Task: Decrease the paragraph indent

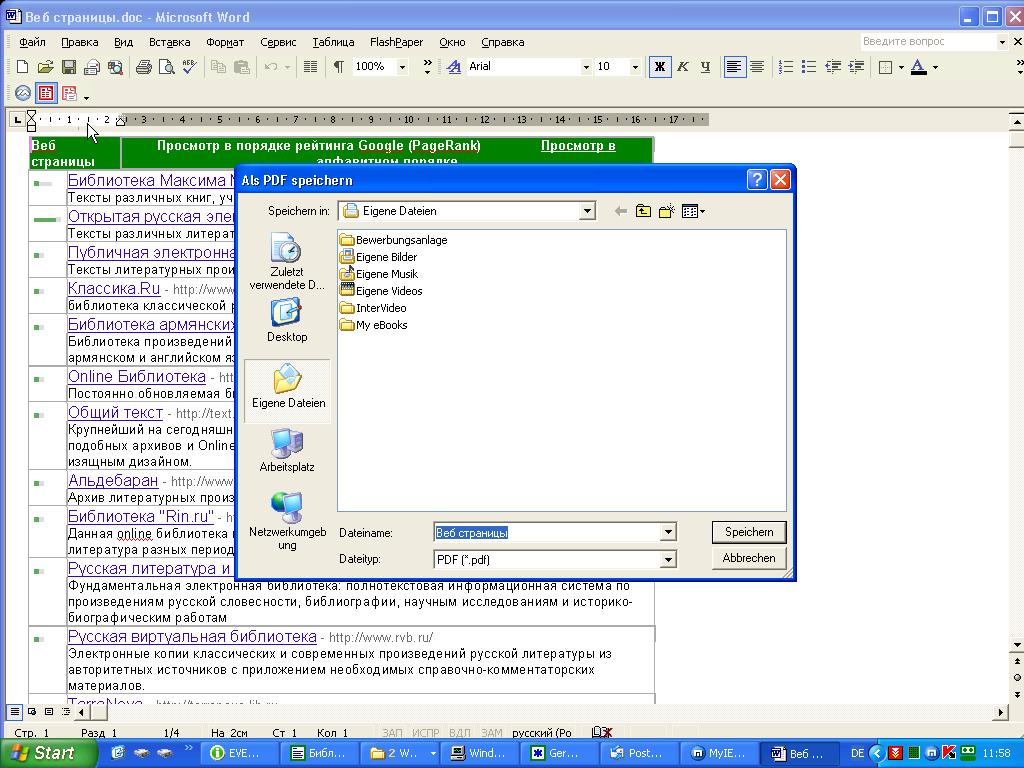Action: [833, 67]
